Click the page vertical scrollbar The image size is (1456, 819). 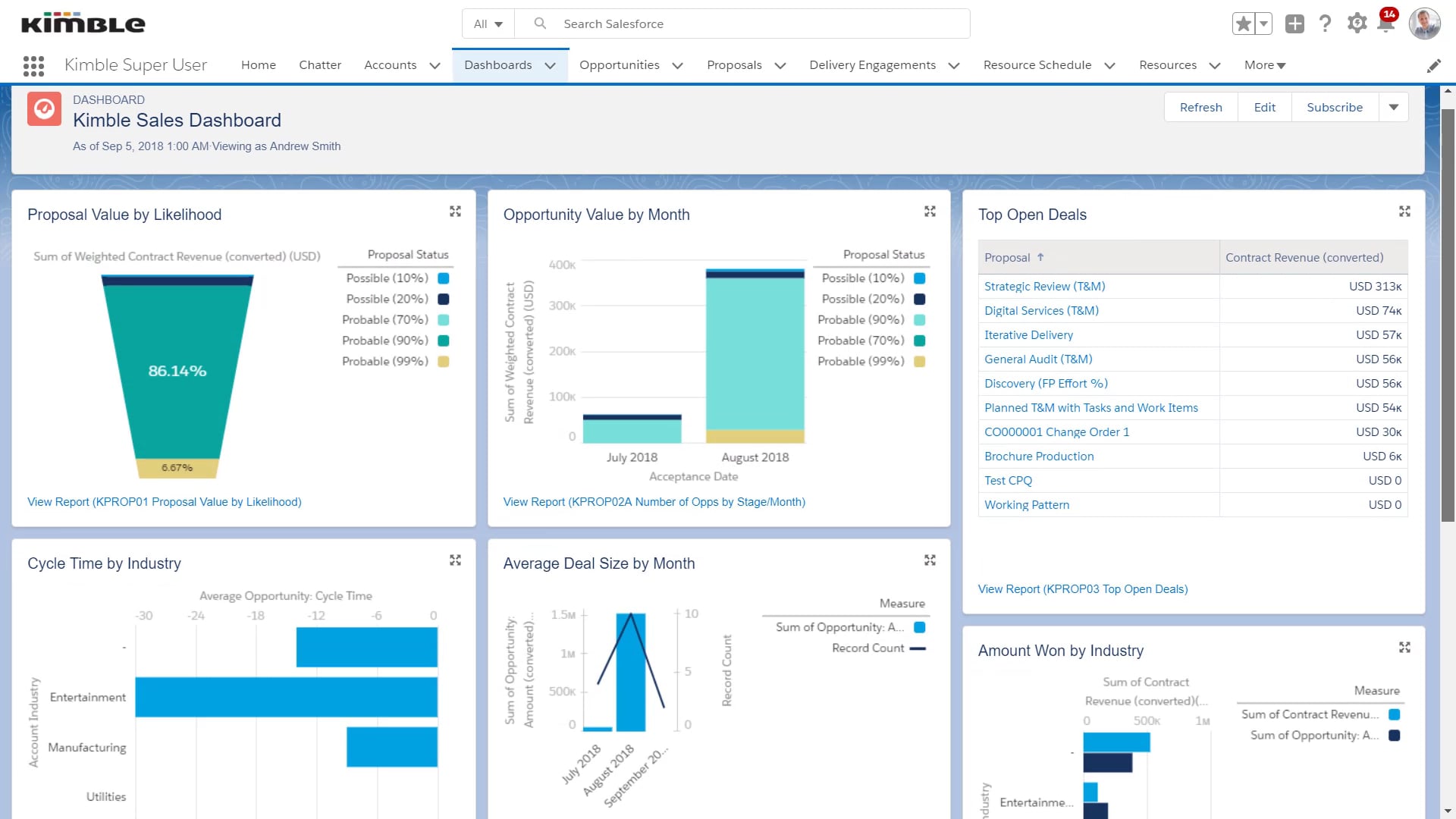[1448, 315]
